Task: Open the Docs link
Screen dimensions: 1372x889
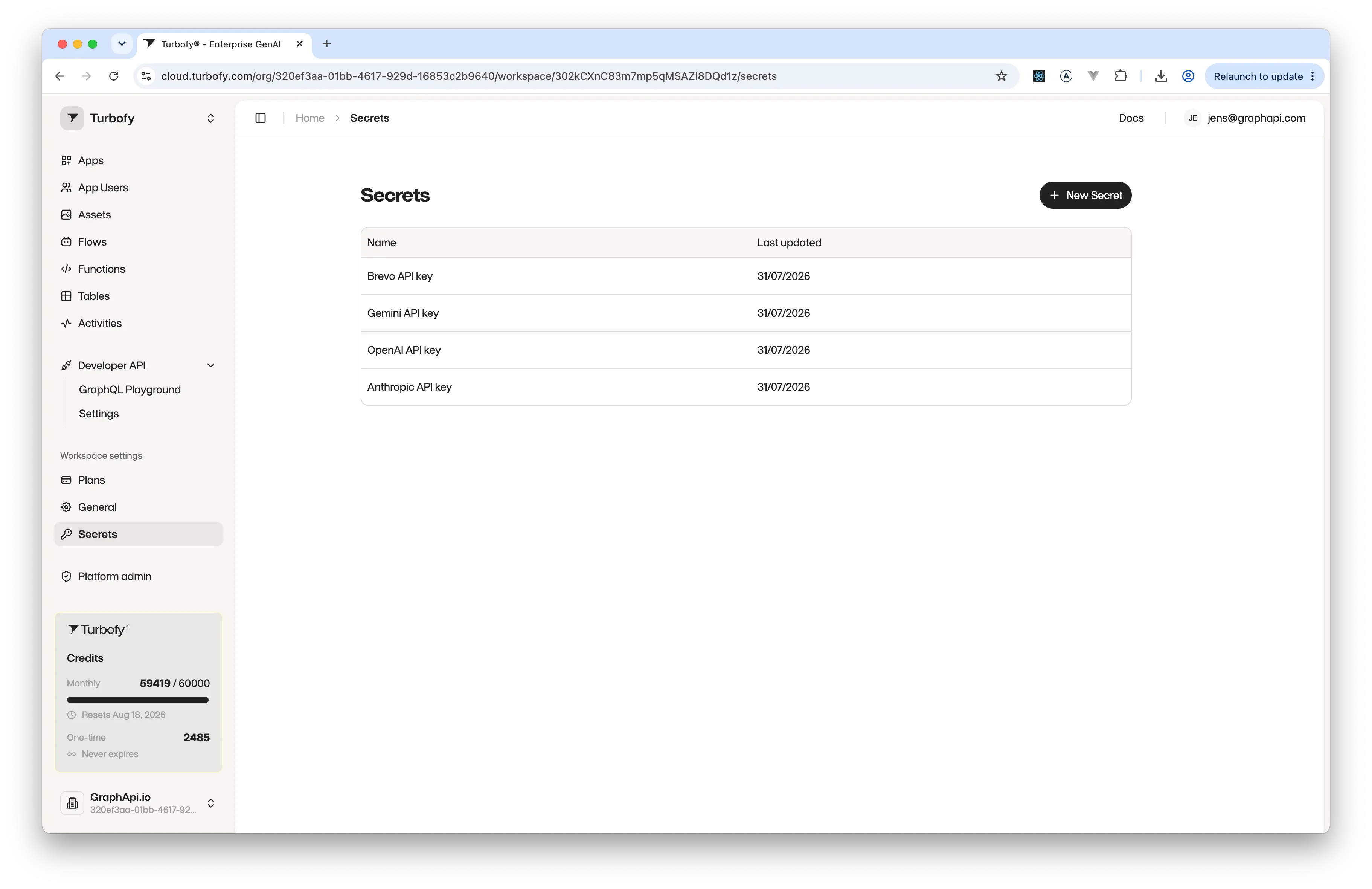Action: [1131, 118]
